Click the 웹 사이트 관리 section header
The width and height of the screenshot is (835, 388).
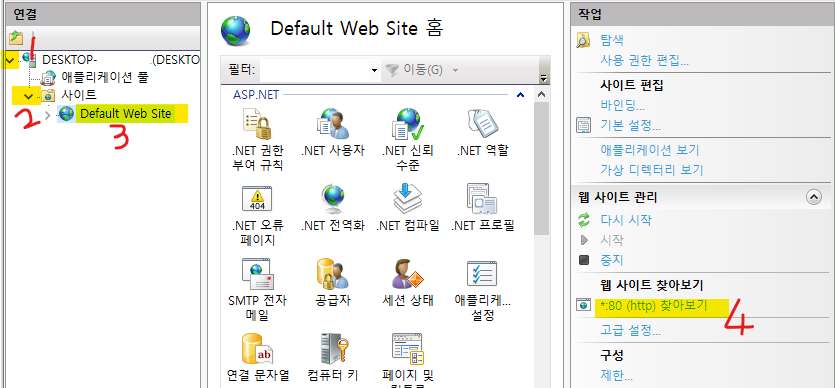[x=618, y=197]
